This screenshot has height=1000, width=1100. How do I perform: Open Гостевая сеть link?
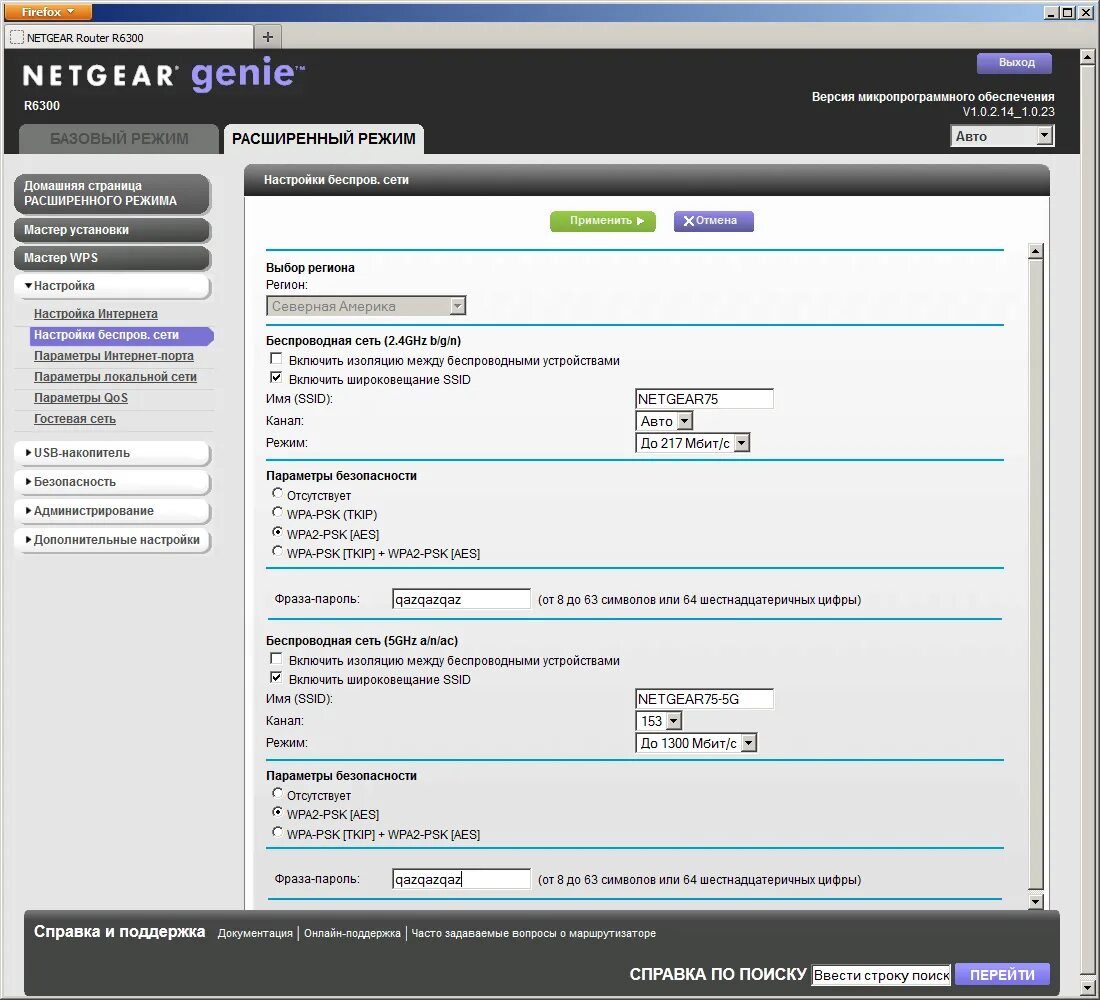click(x=74, y=419)
